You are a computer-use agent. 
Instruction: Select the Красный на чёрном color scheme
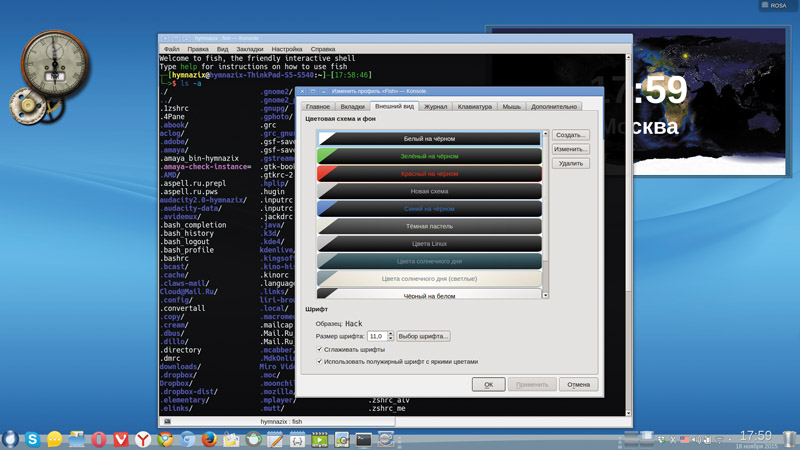pyautogui.click(x=429, y=173)
